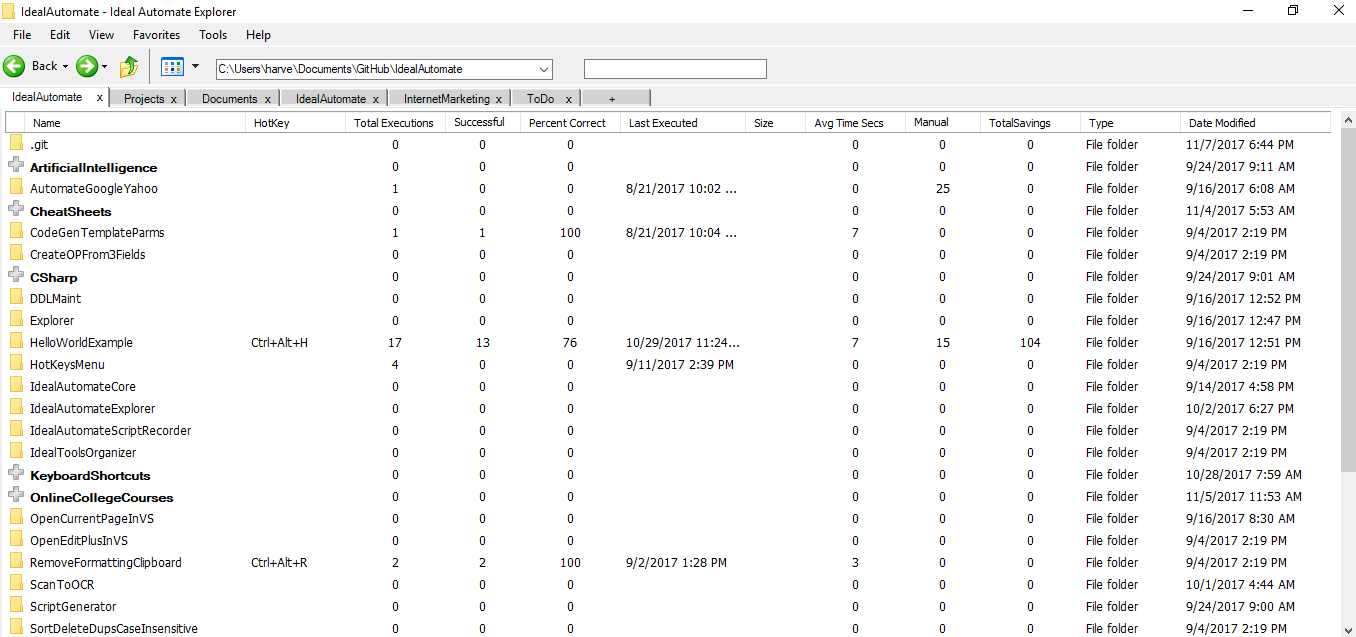Expand the OnlineCollegeCourses category plus sign
The height and width of the screenshot is (637, 1356).
tap(16, 496)
